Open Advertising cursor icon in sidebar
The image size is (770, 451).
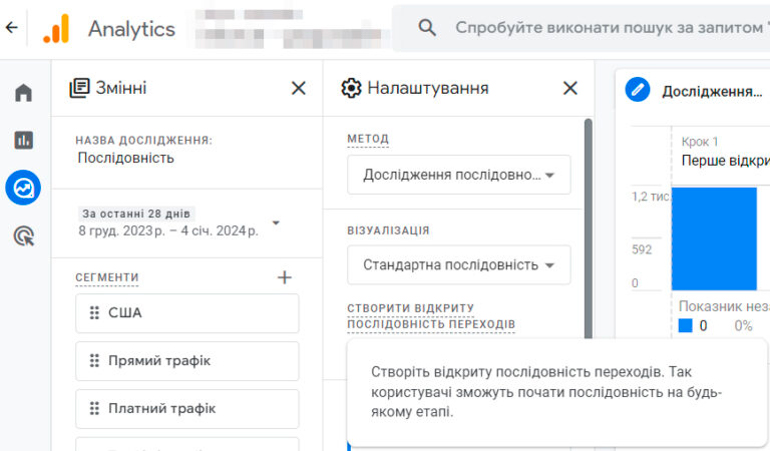coord(24,236)
